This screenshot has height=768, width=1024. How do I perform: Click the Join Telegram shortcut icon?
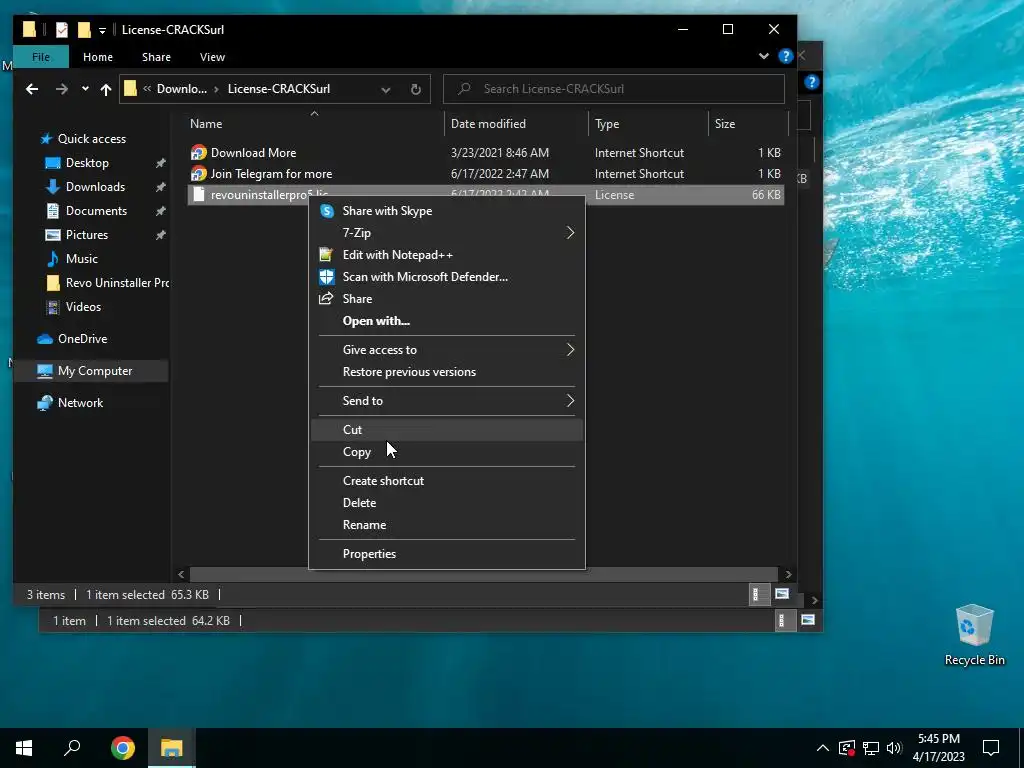click(199, 174)
